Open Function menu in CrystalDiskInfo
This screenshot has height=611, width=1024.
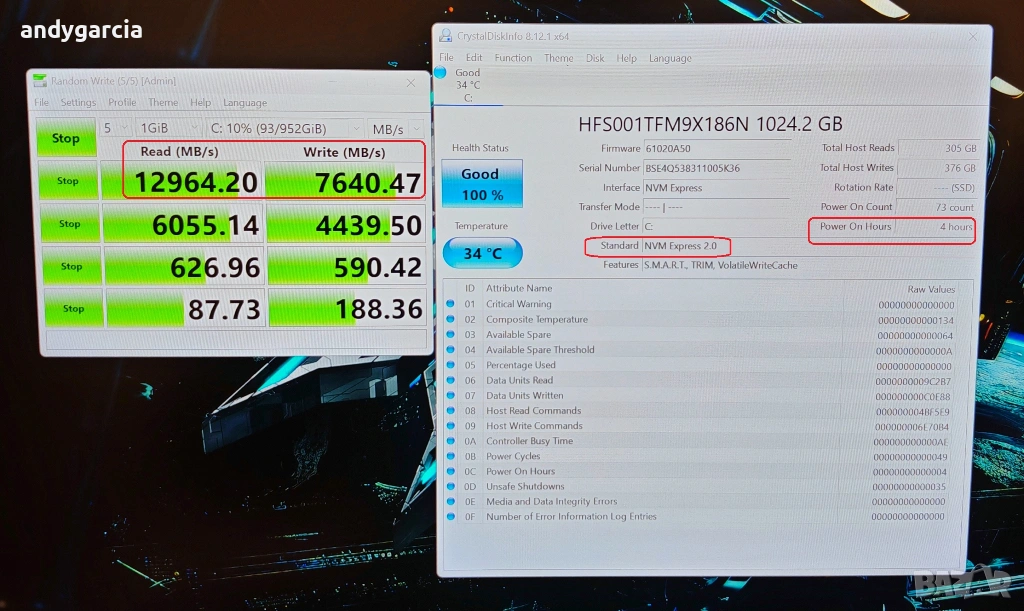tap(513, 57)
